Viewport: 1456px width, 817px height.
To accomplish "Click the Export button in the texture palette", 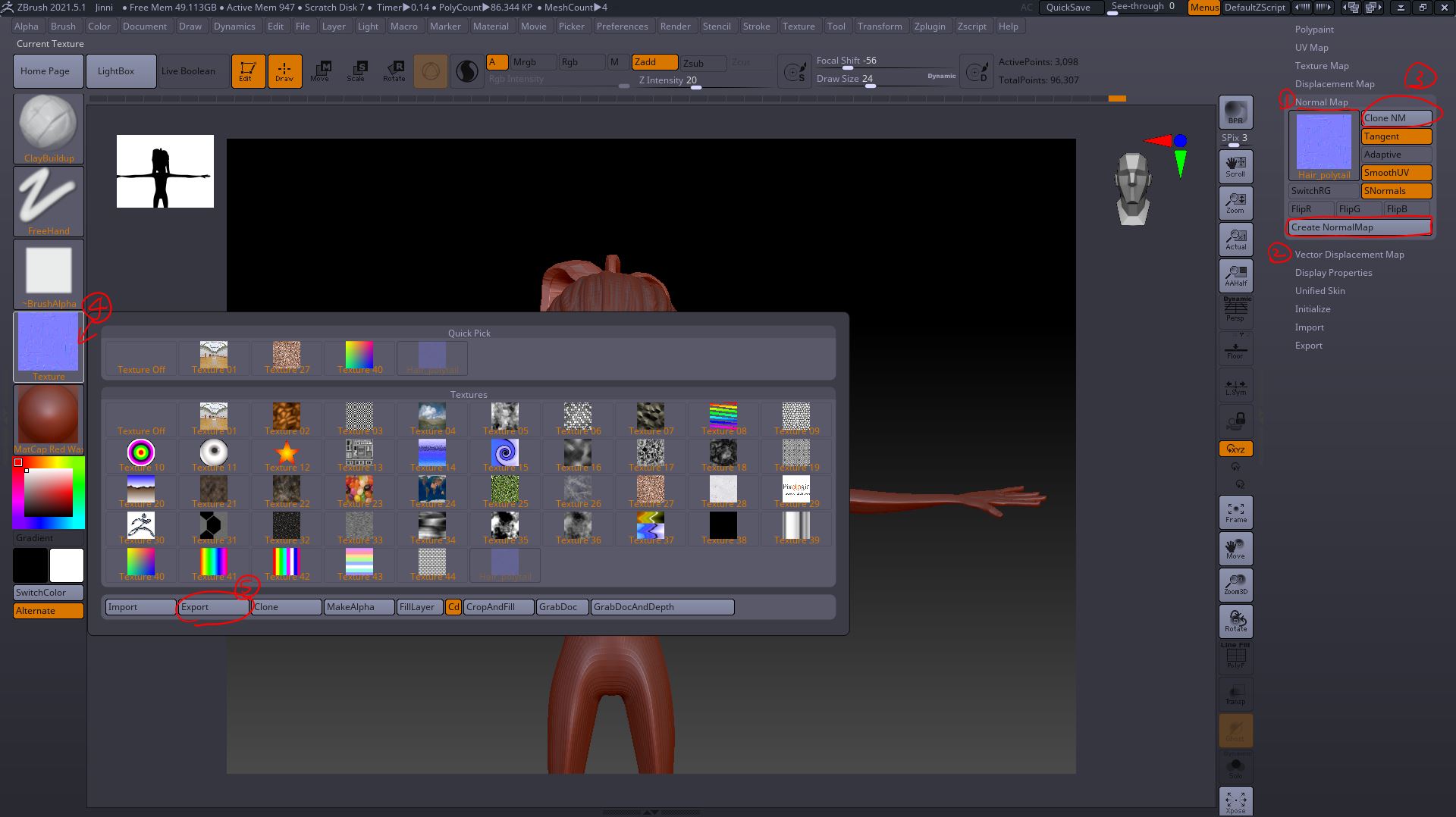I will point(213,606).
